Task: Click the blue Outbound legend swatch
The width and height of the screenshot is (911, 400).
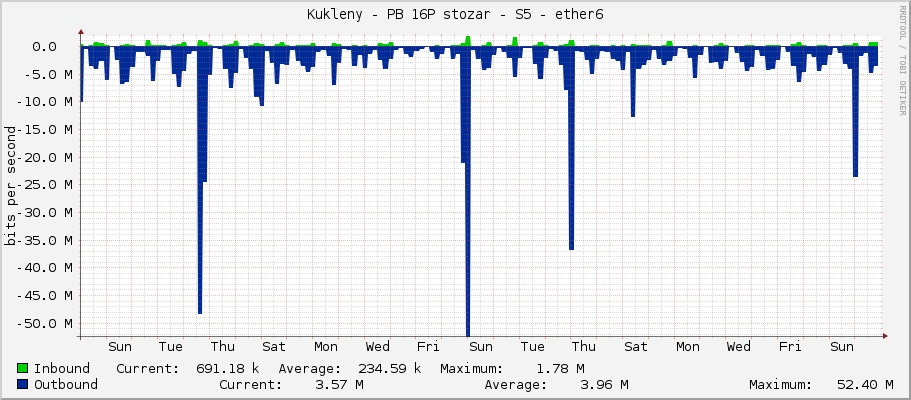Action: (x=23, y=384)
